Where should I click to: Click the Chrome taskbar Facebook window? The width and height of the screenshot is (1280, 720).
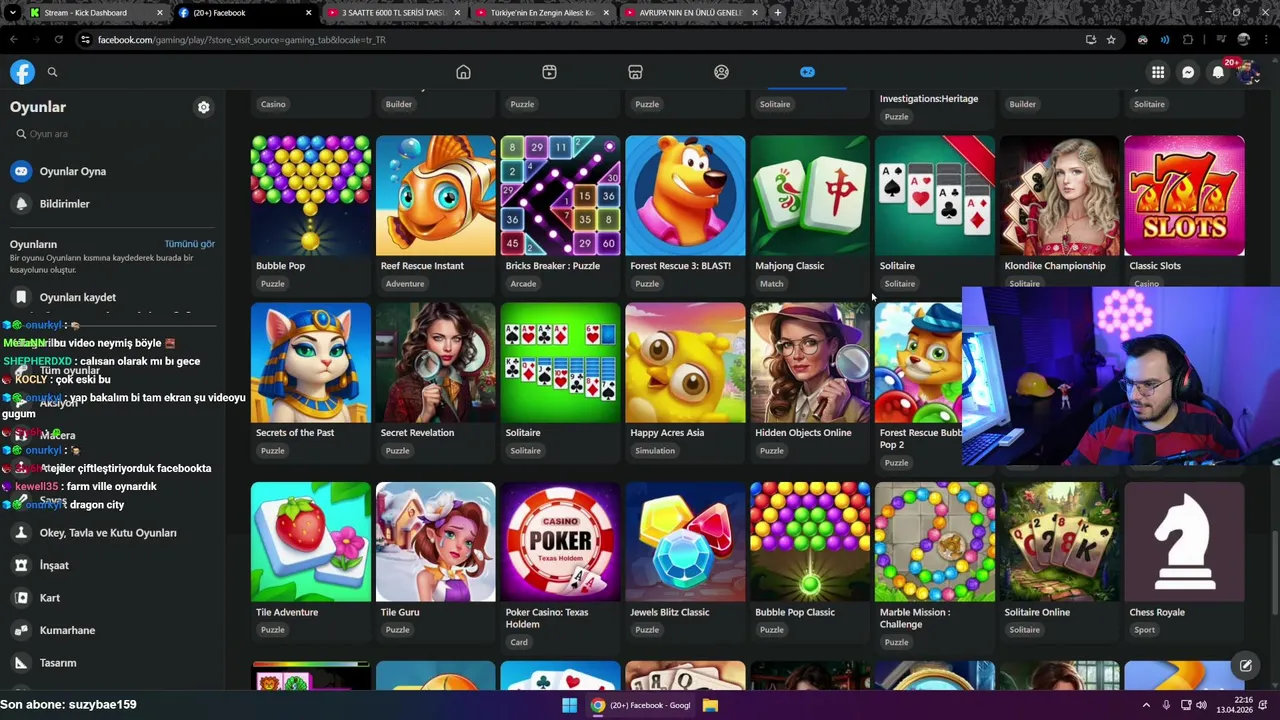tap(640, 705)
